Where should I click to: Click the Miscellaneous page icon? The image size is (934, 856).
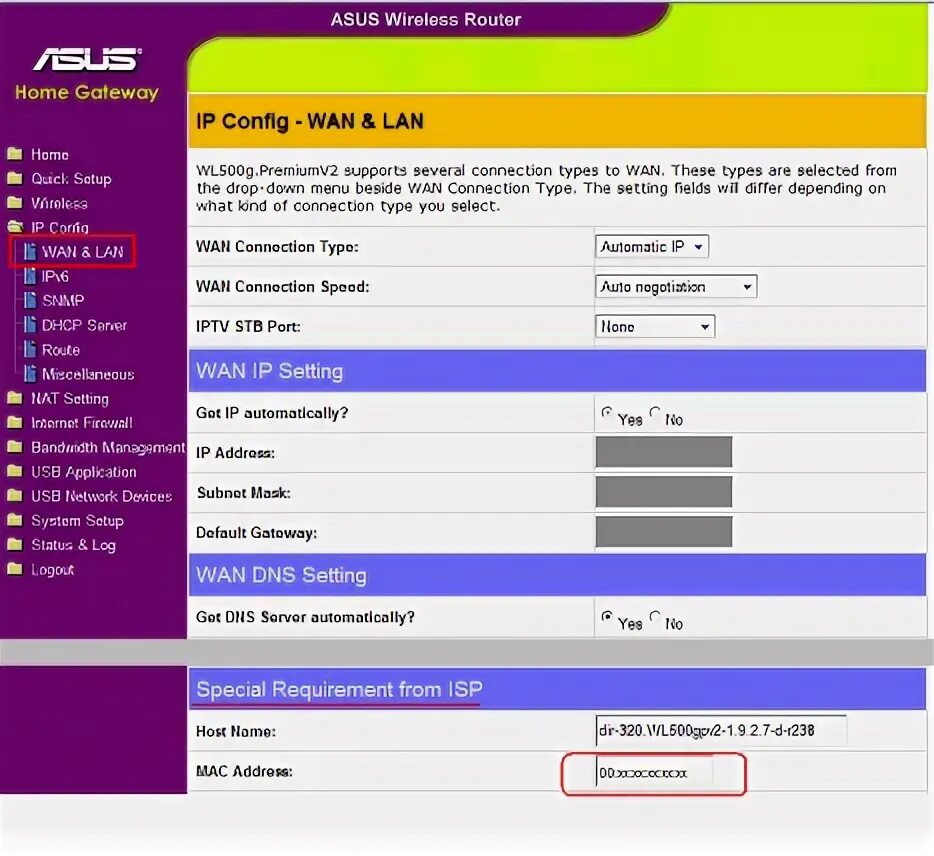pos(29,373)
